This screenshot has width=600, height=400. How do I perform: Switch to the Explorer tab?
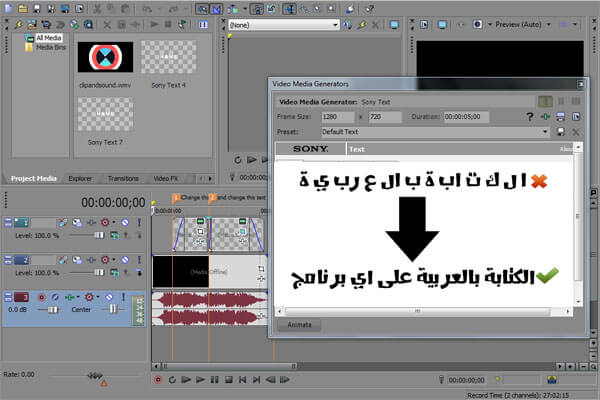80,178
